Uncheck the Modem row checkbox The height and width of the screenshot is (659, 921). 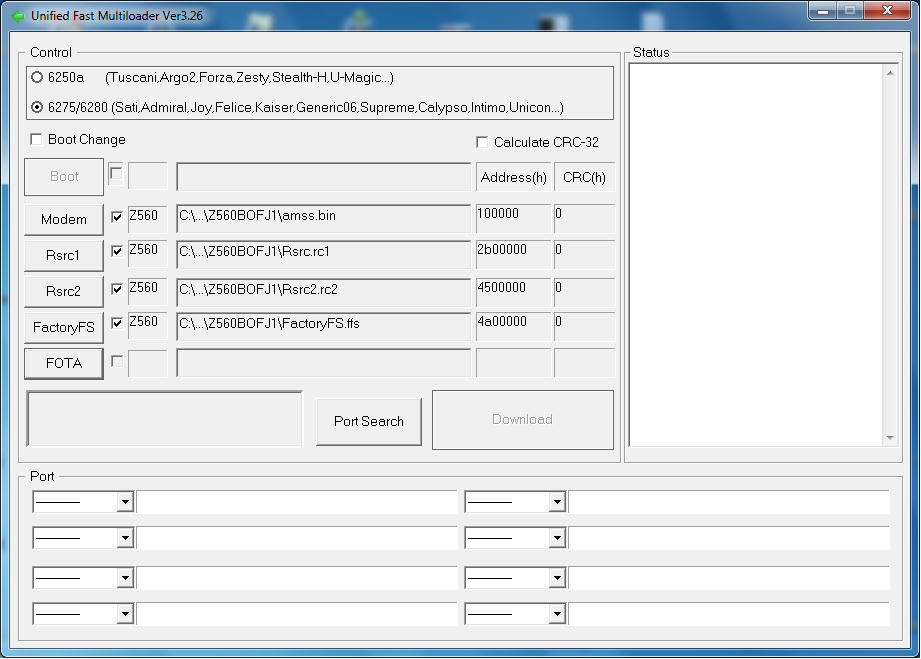click(117, 217)
